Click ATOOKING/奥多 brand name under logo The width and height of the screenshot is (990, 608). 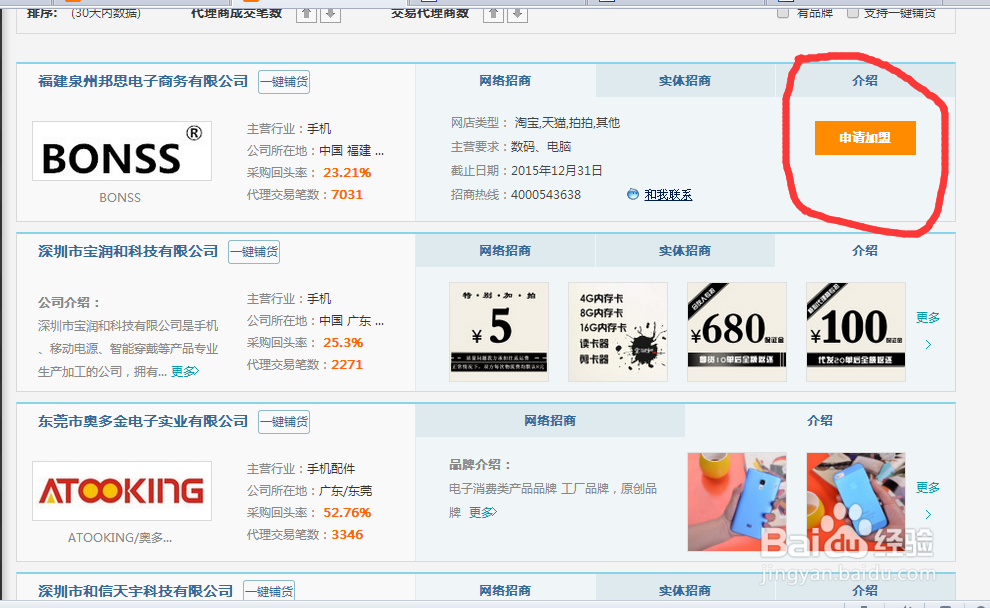[120, 538]
